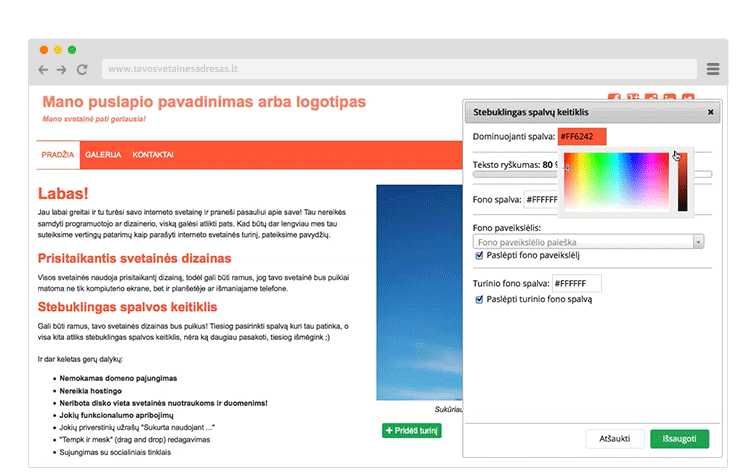The width and height of the screenshot is (740, 473).
Task: Click the green window control dot
Action: (72, 50)
